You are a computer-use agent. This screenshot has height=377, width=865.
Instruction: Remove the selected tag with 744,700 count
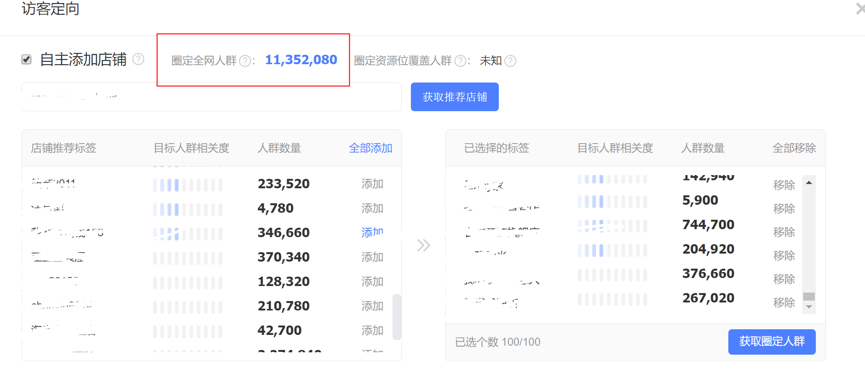click(784, 232)
